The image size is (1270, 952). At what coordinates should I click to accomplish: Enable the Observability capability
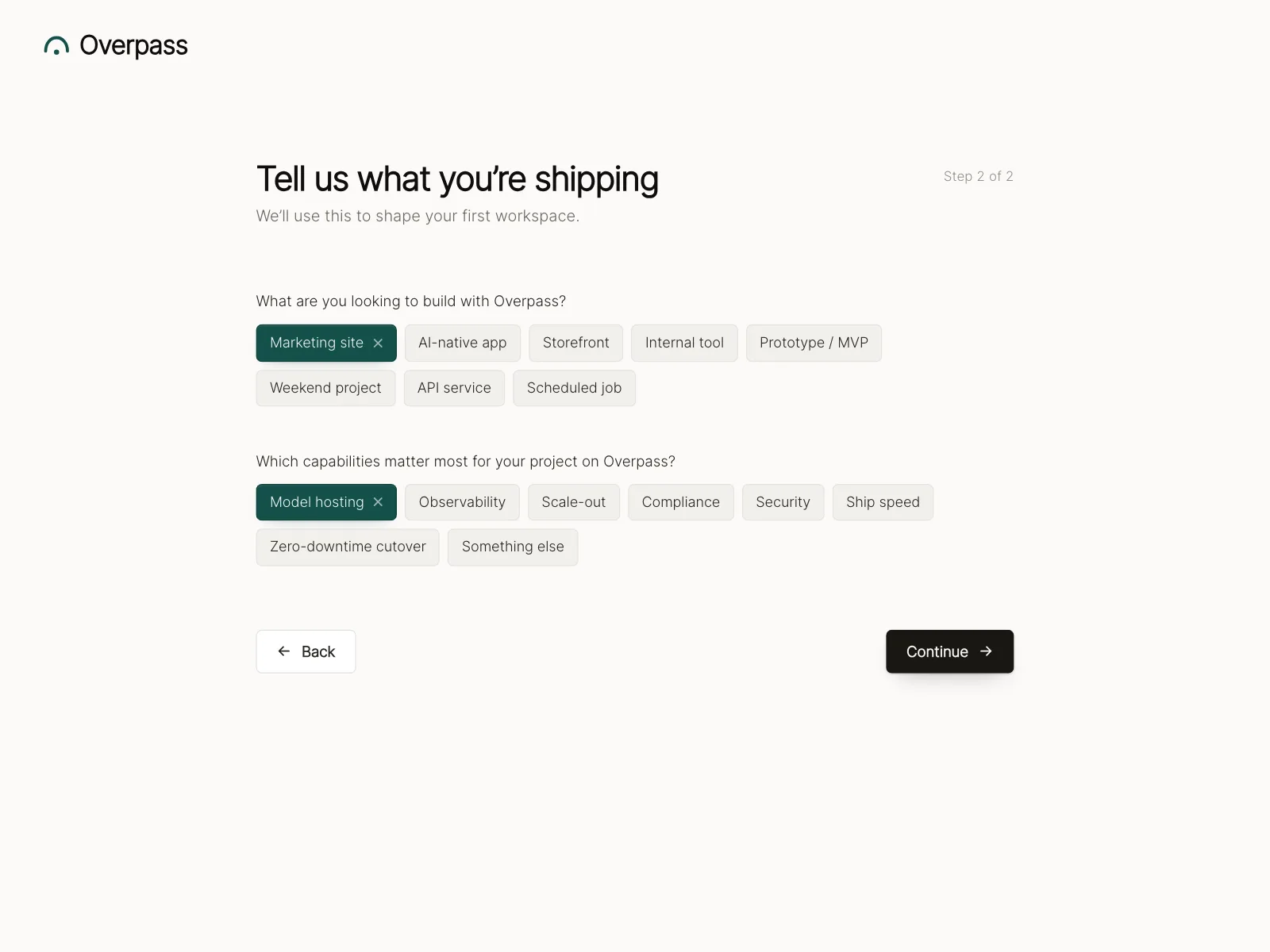462,502
